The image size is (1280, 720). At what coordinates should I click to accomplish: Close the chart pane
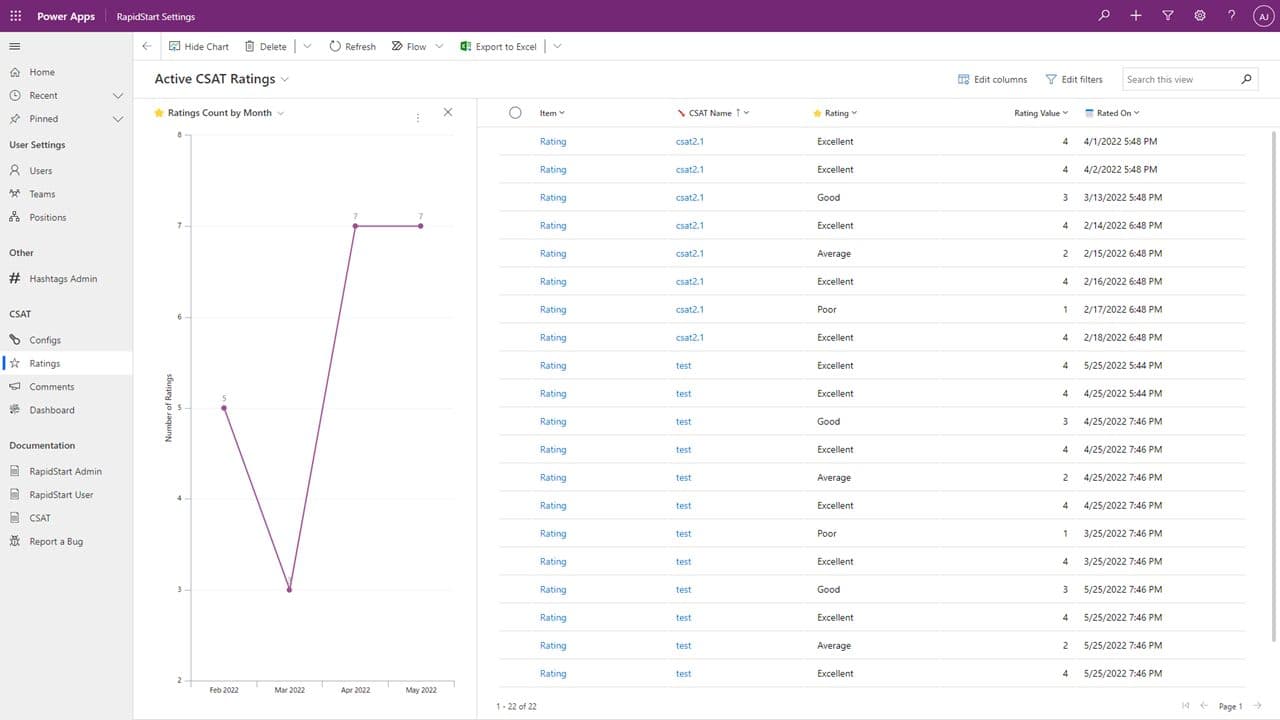click(x=447, y=113)
